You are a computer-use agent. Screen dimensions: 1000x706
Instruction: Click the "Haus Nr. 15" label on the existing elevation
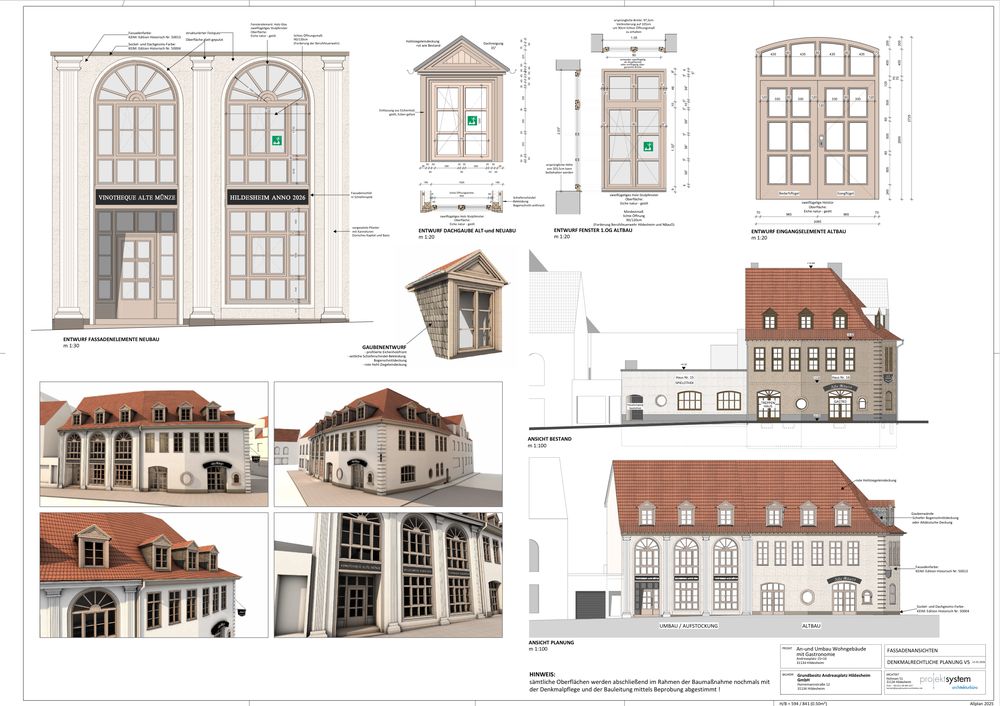coord(684,378)
